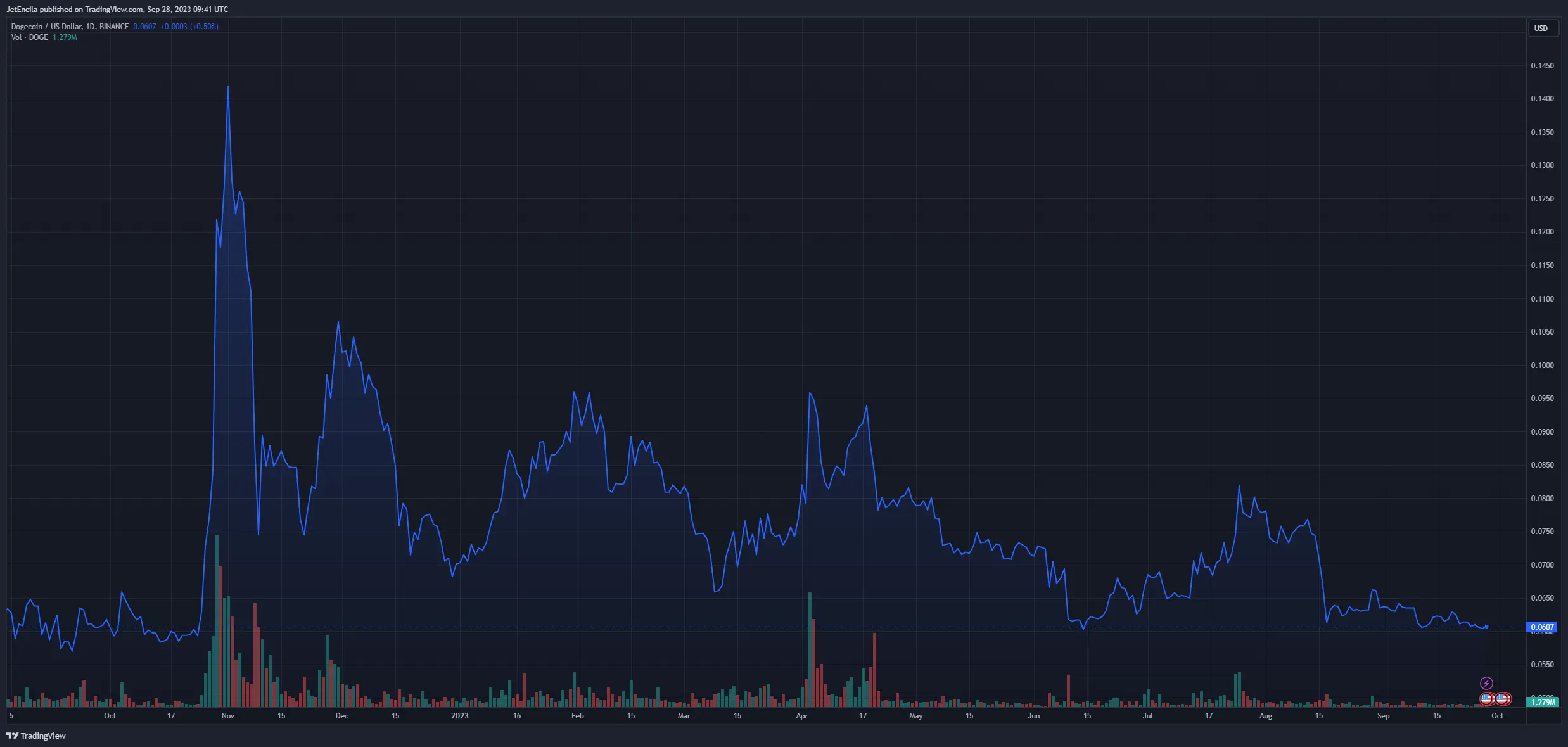The height and width of the screenshot is (747, 1568).
Task: Click the blue last-price dot on the line
Action: (x=1486, y=627)
